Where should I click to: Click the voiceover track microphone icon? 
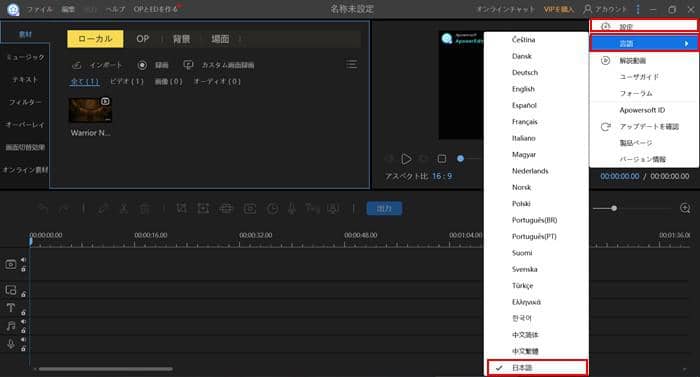click(x=11, y=344)
